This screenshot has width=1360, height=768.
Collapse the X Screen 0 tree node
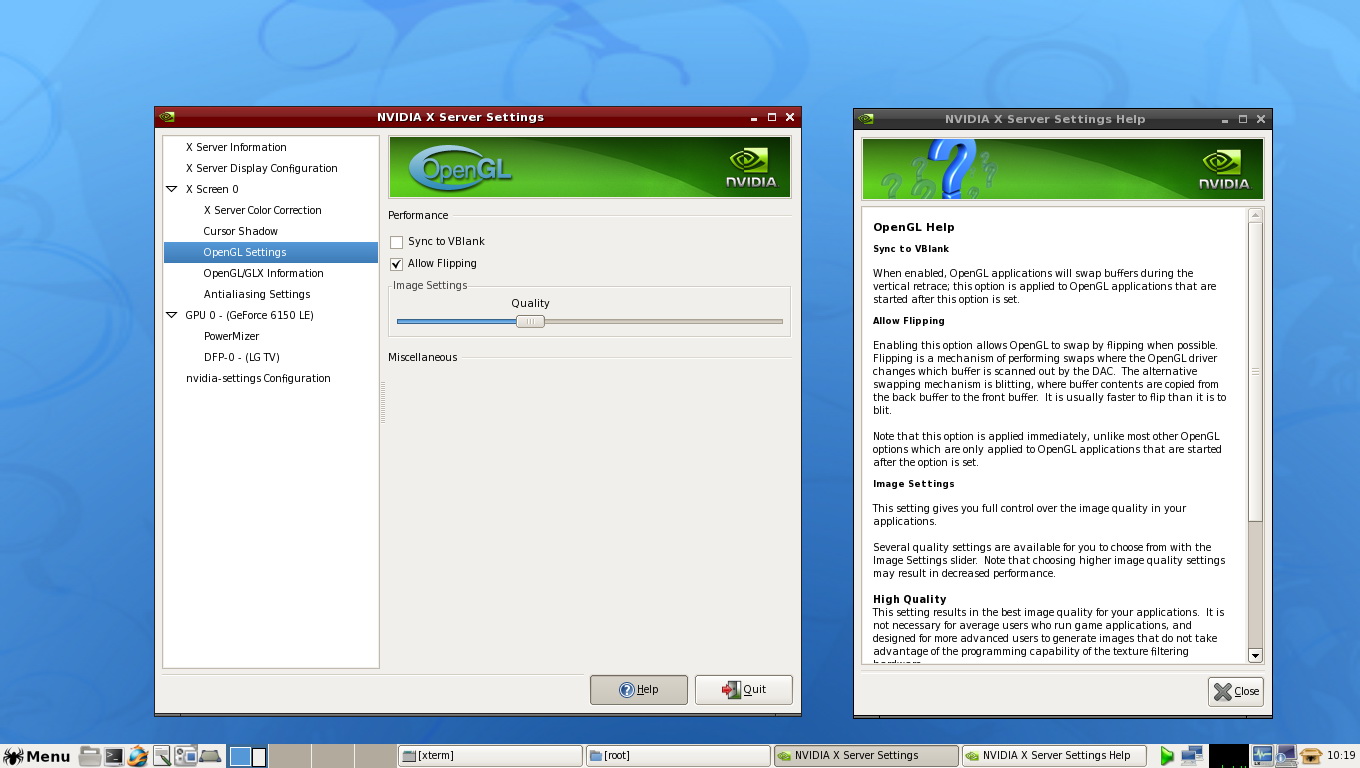point(171,189)
